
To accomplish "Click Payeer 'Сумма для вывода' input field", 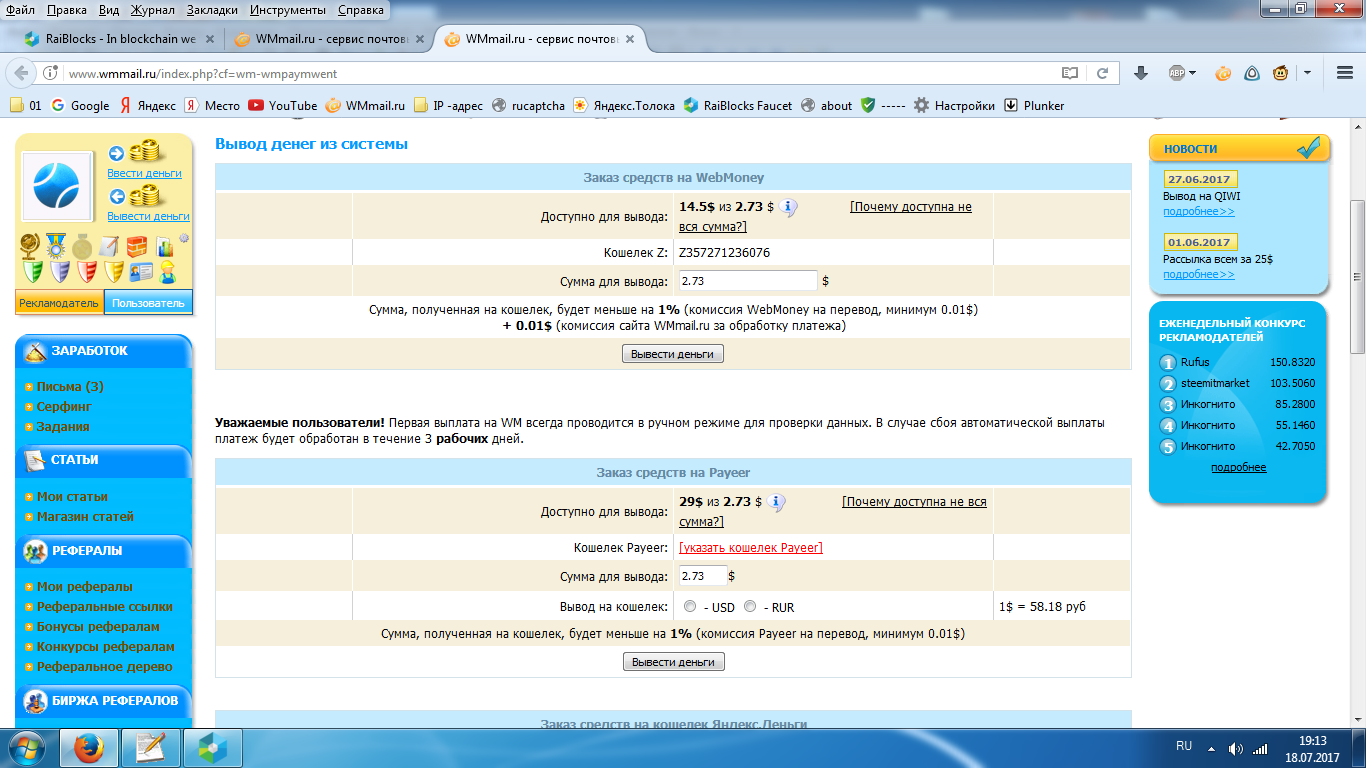I will [x=703, y=576].
